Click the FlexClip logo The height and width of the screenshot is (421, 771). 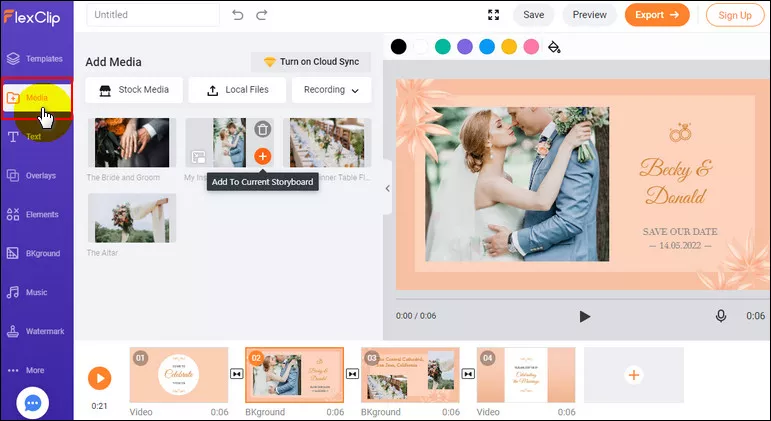click(x=32, y=17)
